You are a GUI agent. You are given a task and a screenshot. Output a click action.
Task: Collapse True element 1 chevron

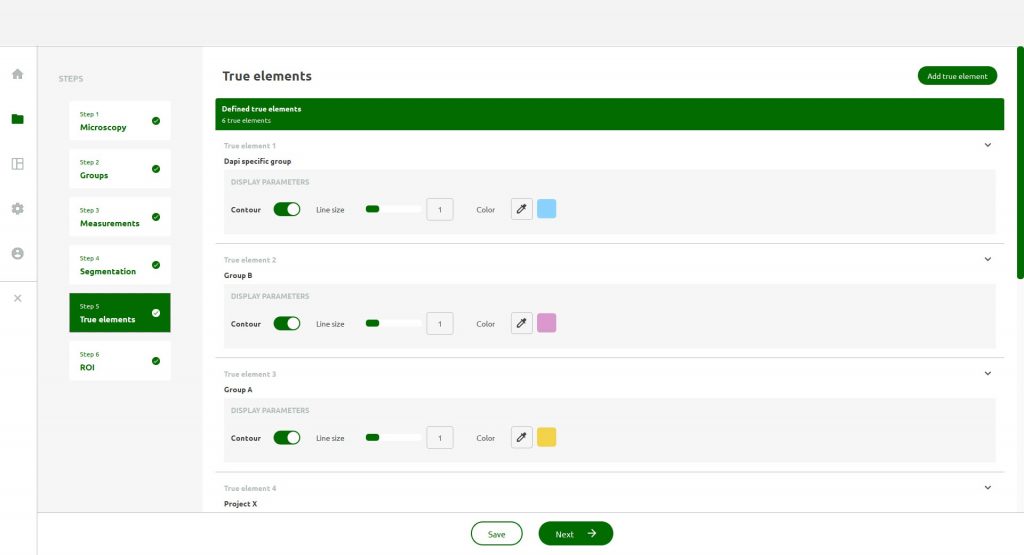coord(987,145)
